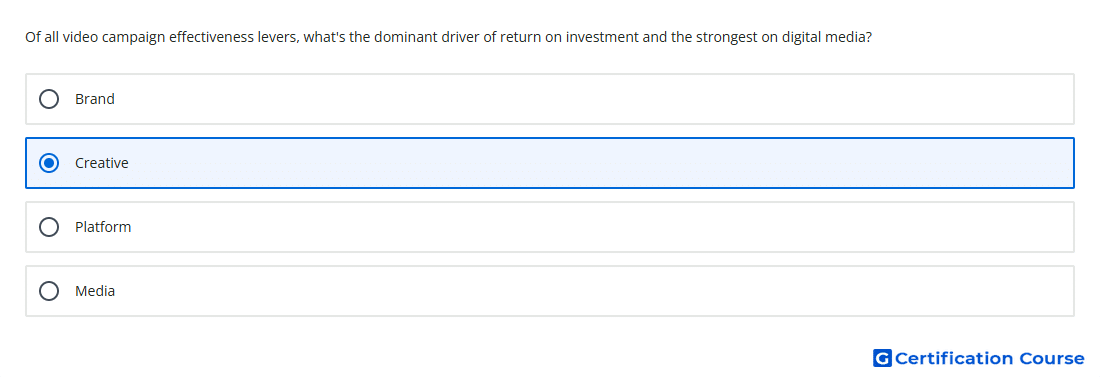This screenshot has width=1100, height=377.
Task: Pick the Media radio button
Action: coord(49,291)
